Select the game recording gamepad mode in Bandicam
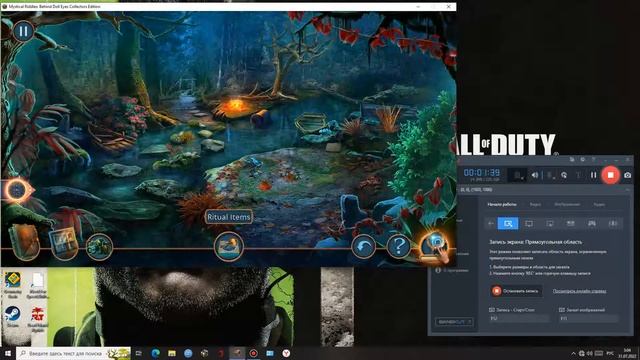640x360 pixels. [591, 223]
